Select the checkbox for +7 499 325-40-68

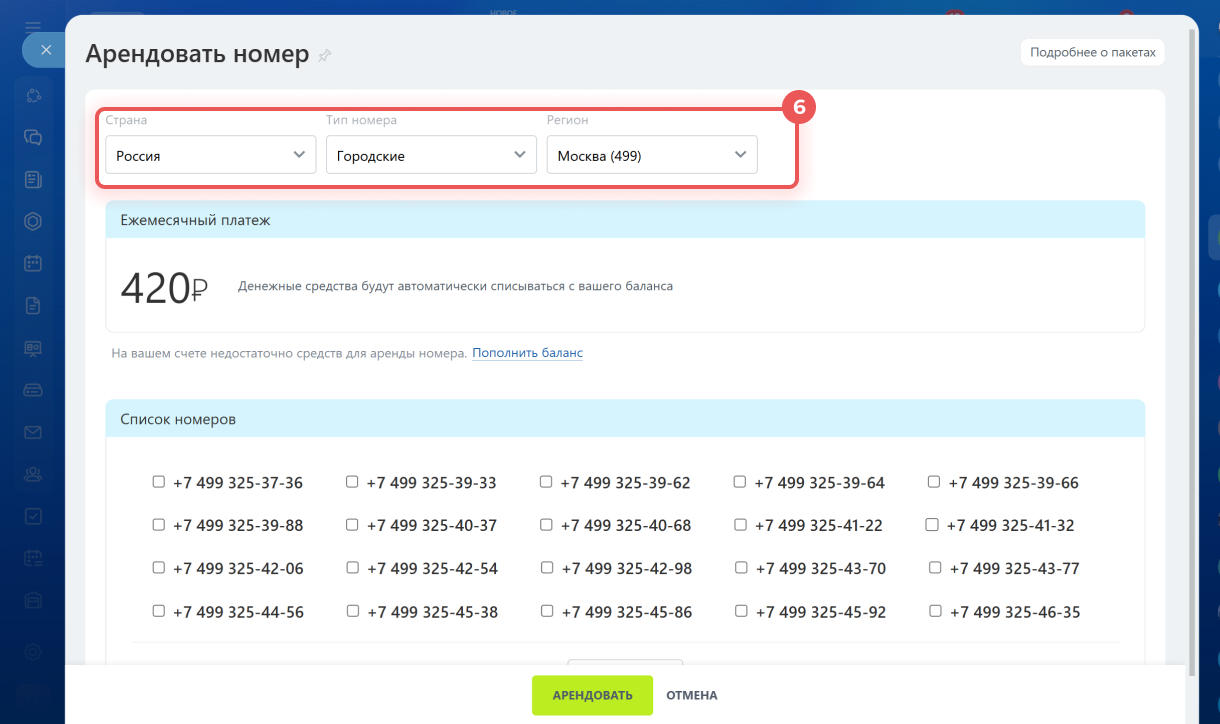pyautogui.click(x=546, y=524)
